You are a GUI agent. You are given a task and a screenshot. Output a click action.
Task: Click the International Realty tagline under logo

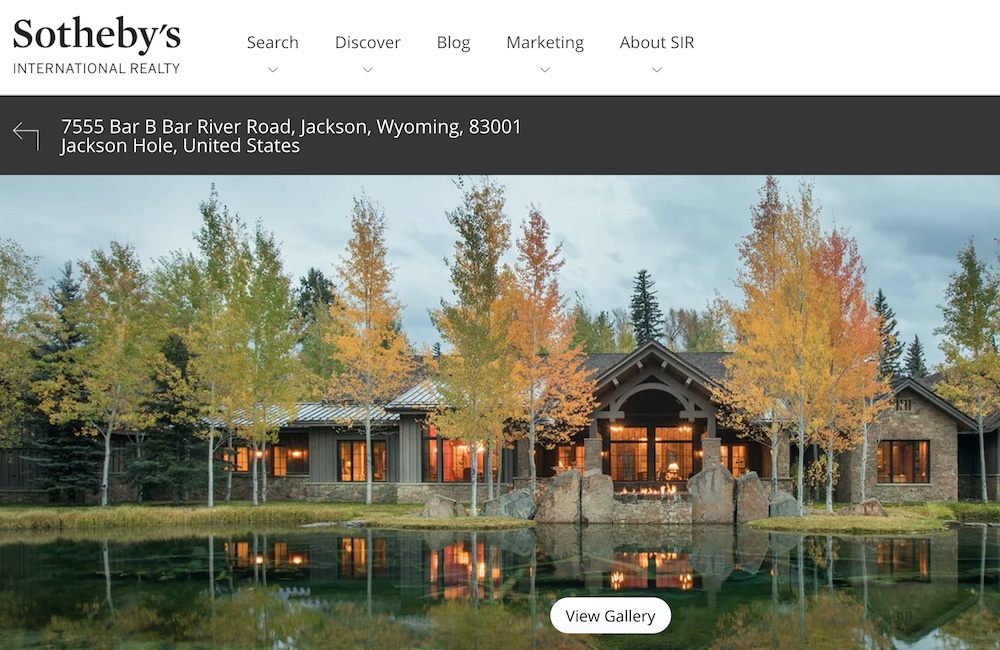[x=96, y=68]
